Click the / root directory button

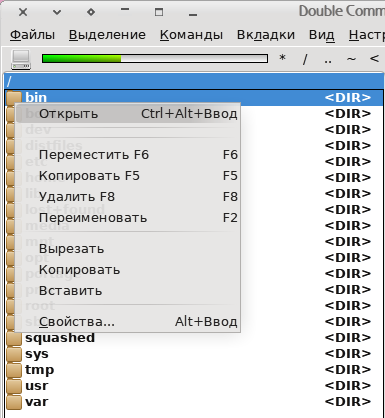click(x=305, y=59)
